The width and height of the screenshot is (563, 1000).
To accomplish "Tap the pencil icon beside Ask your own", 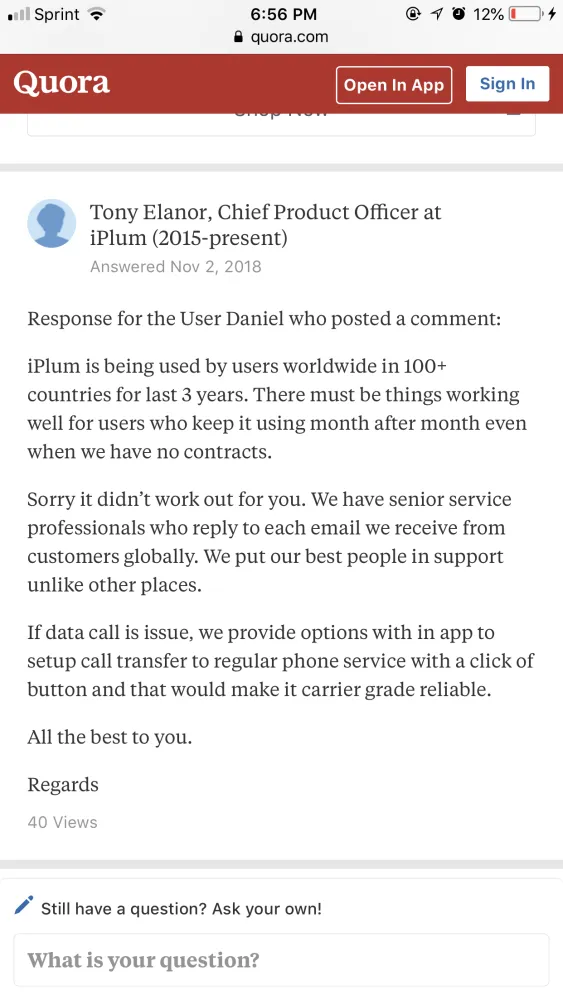I will 24,904.
